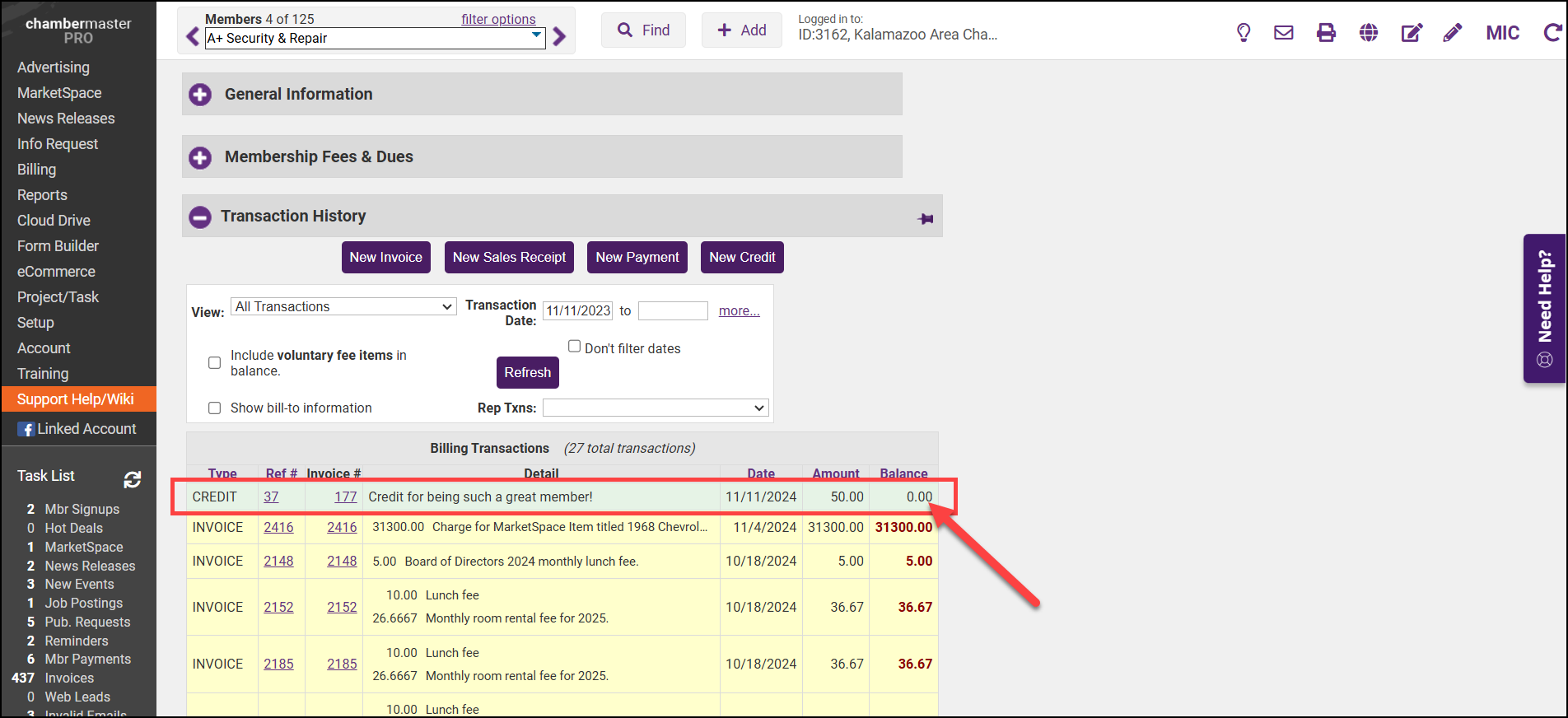Expand the General Information section
This screenshot has width=1568, height=718.
(x=200, y=95)
